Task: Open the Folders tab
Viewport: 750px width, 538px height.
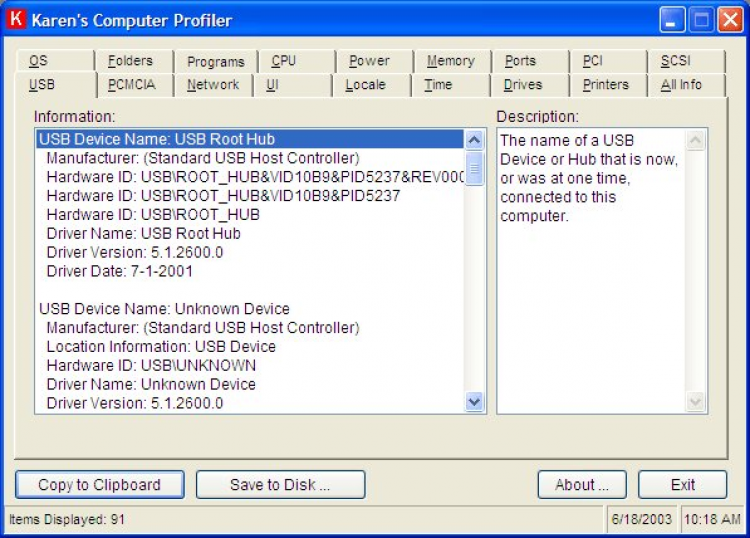Action: point(134,61)
